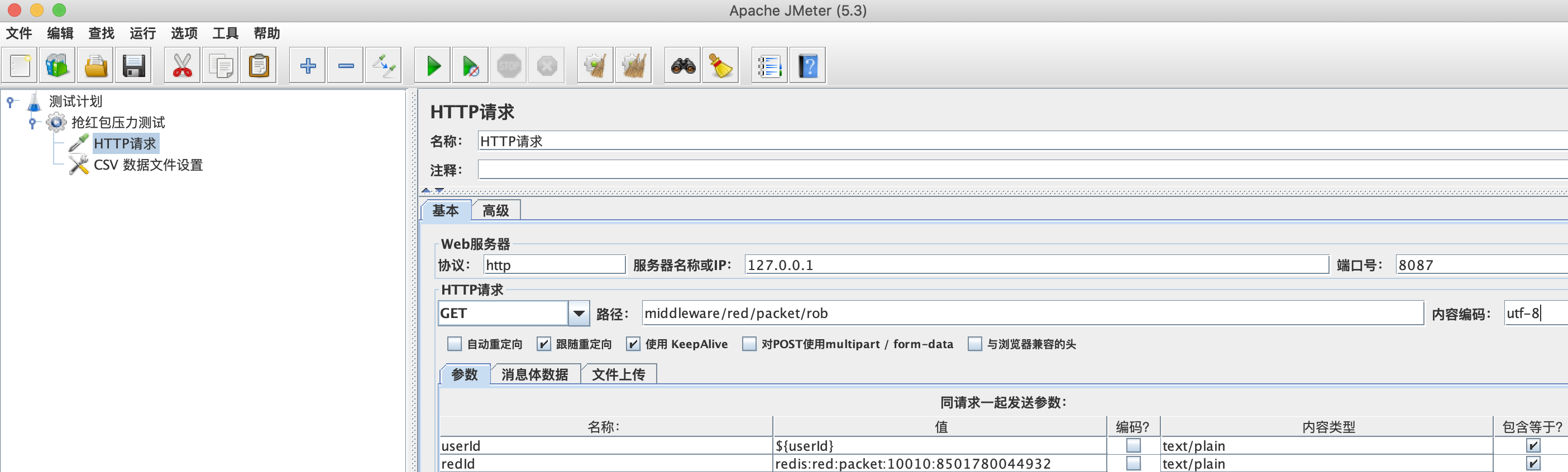Image resolution: width=1568 pixels, height=472 pixels.
Task: Click the 端口号 field showing 8087
Action: point(1481,264)
